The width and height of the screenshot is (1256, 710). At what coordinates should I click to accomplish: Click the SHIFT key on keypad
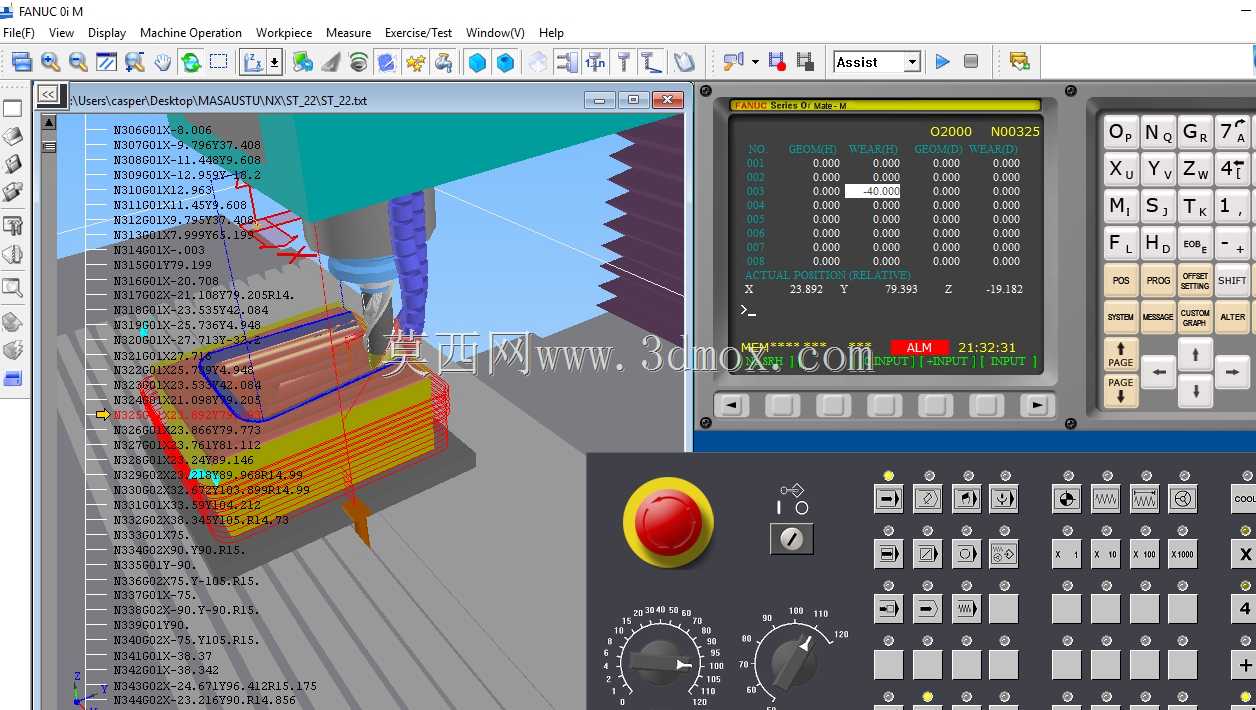[1232, 281]
